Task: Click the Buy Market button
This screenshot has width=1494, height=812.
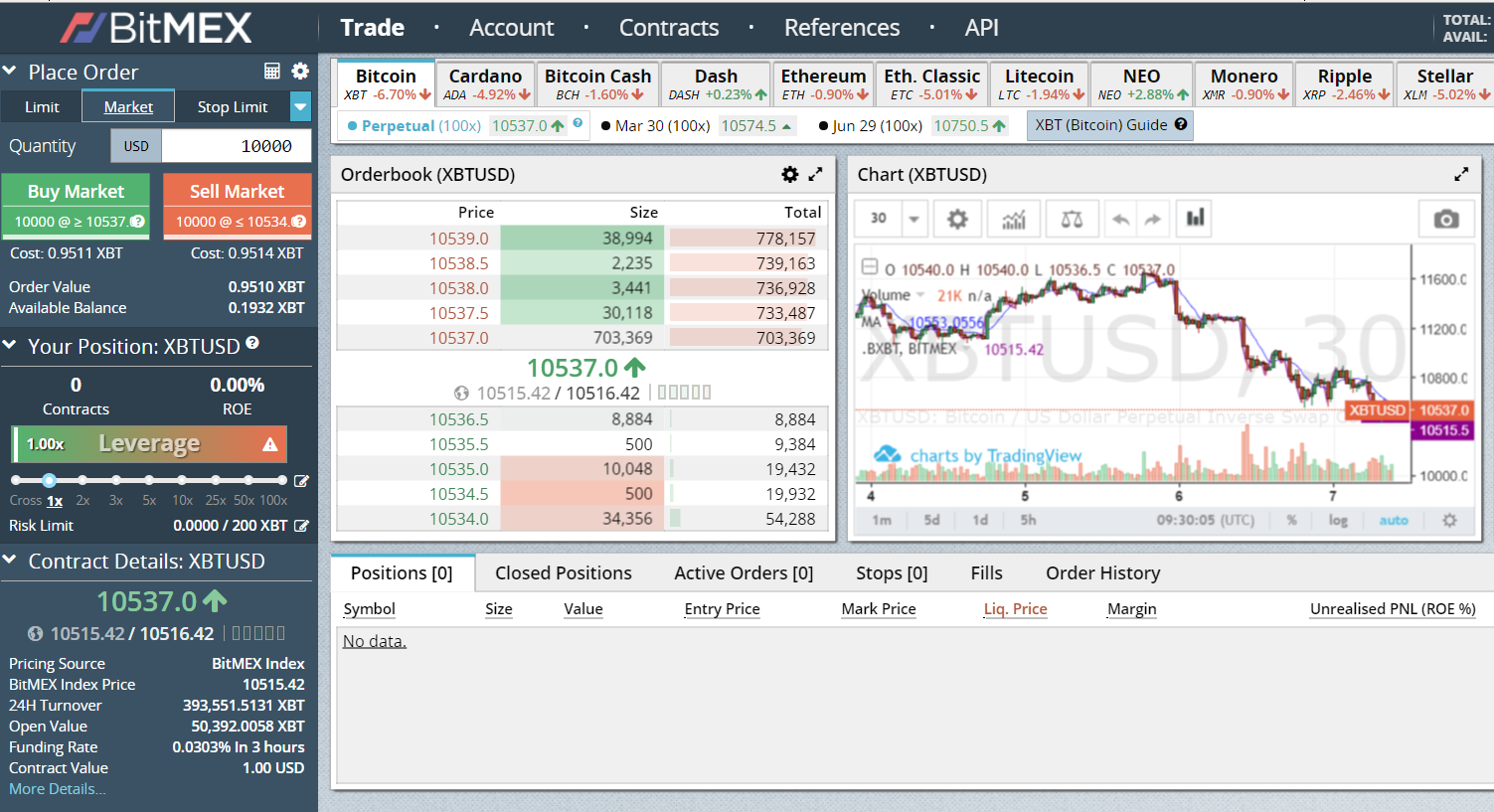Action: coord(77,206)
